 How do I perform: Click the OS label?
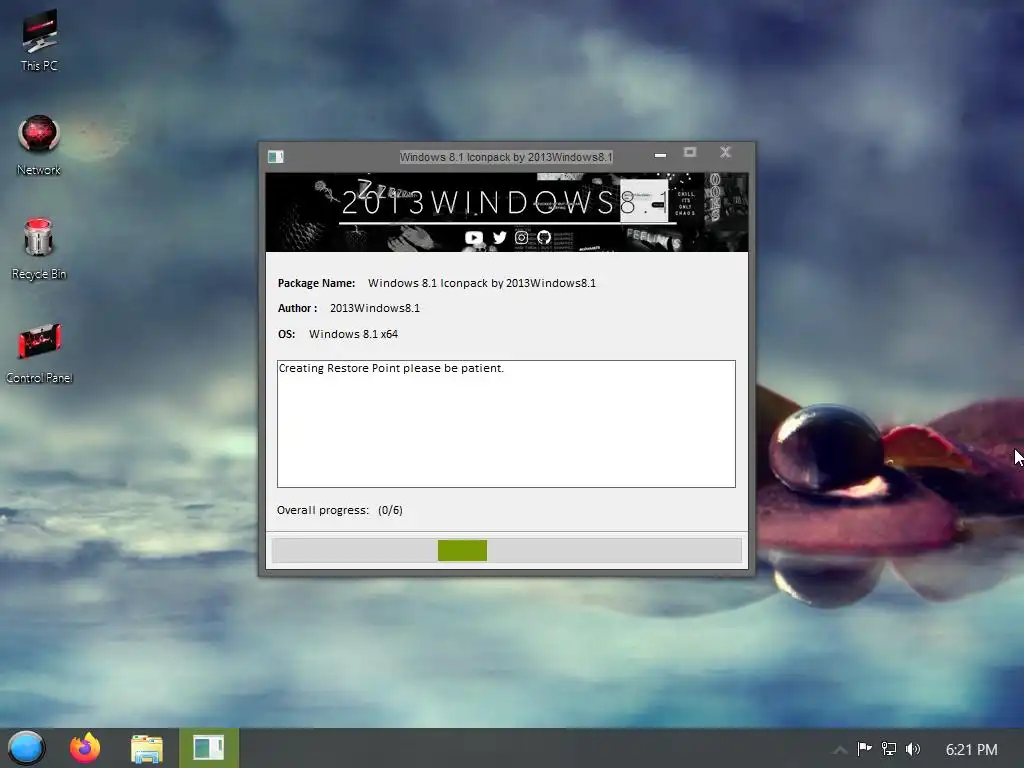(x=286, y=334)
